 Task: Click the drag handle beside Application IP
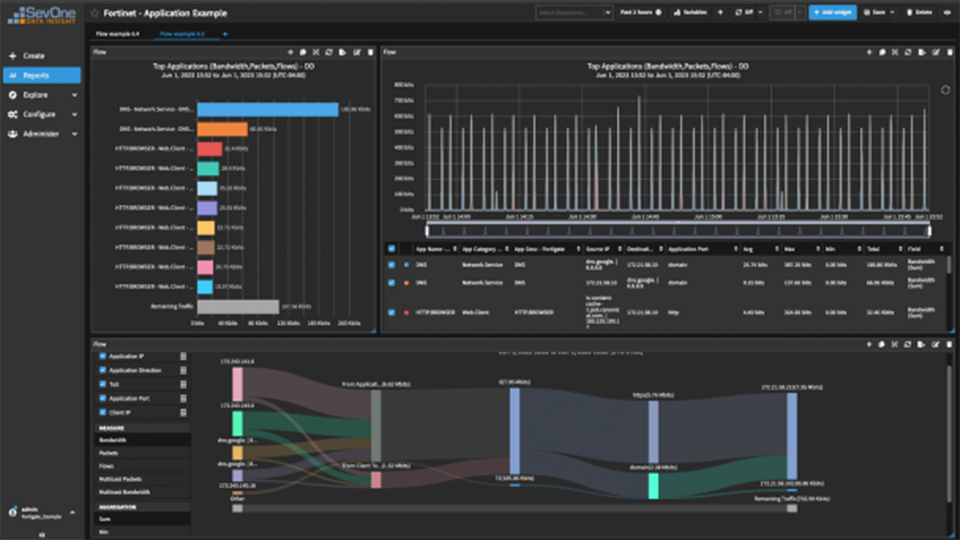tap(183, 356)
